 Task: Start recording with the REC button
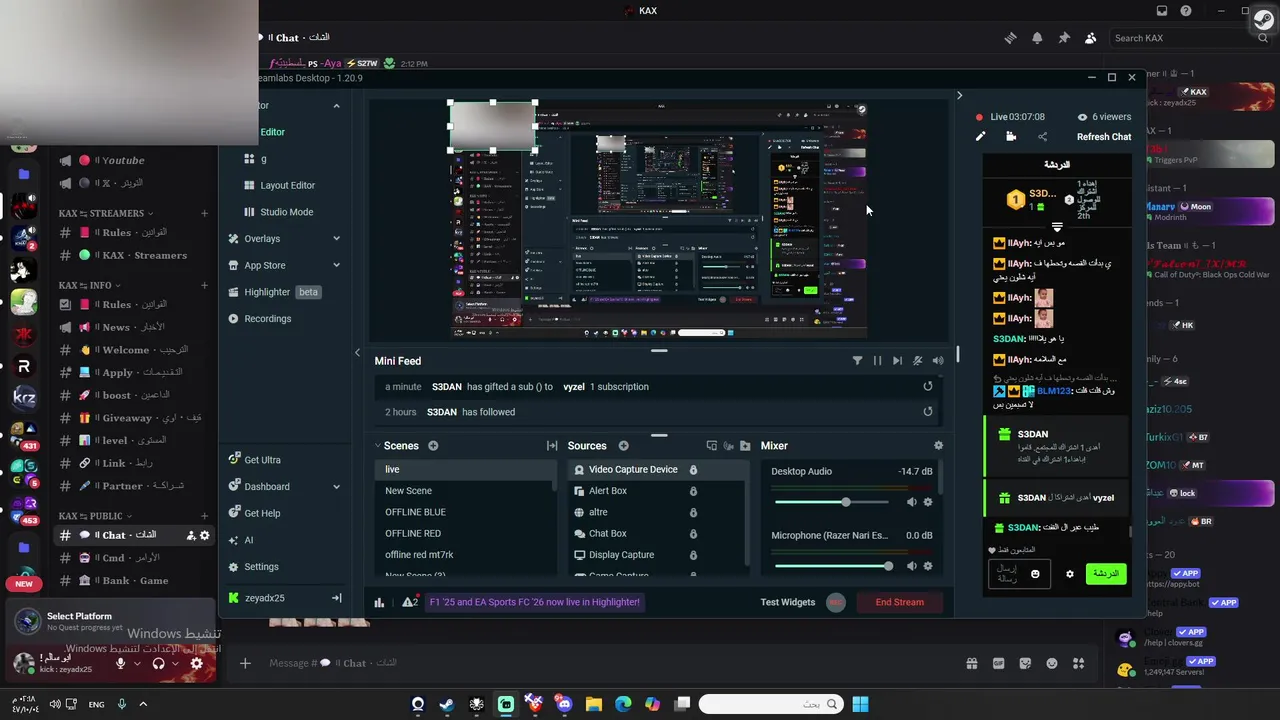[x=836, y=602]
